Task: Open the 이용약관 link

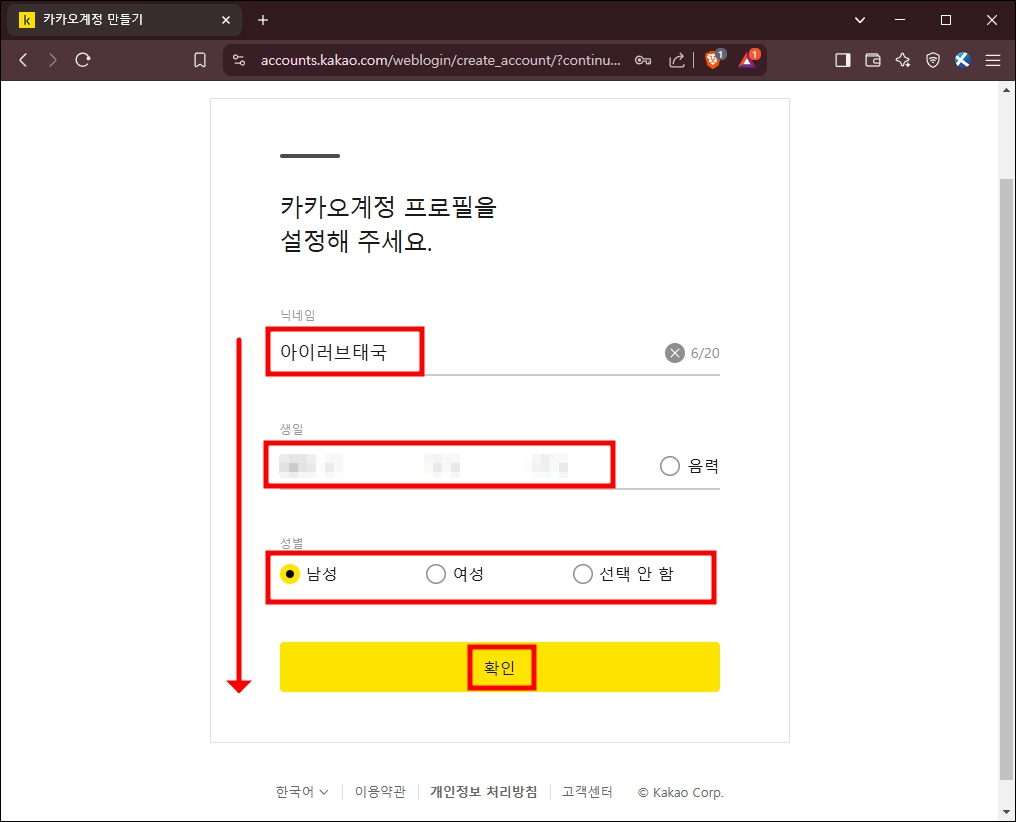Action: tap(380, 792)
